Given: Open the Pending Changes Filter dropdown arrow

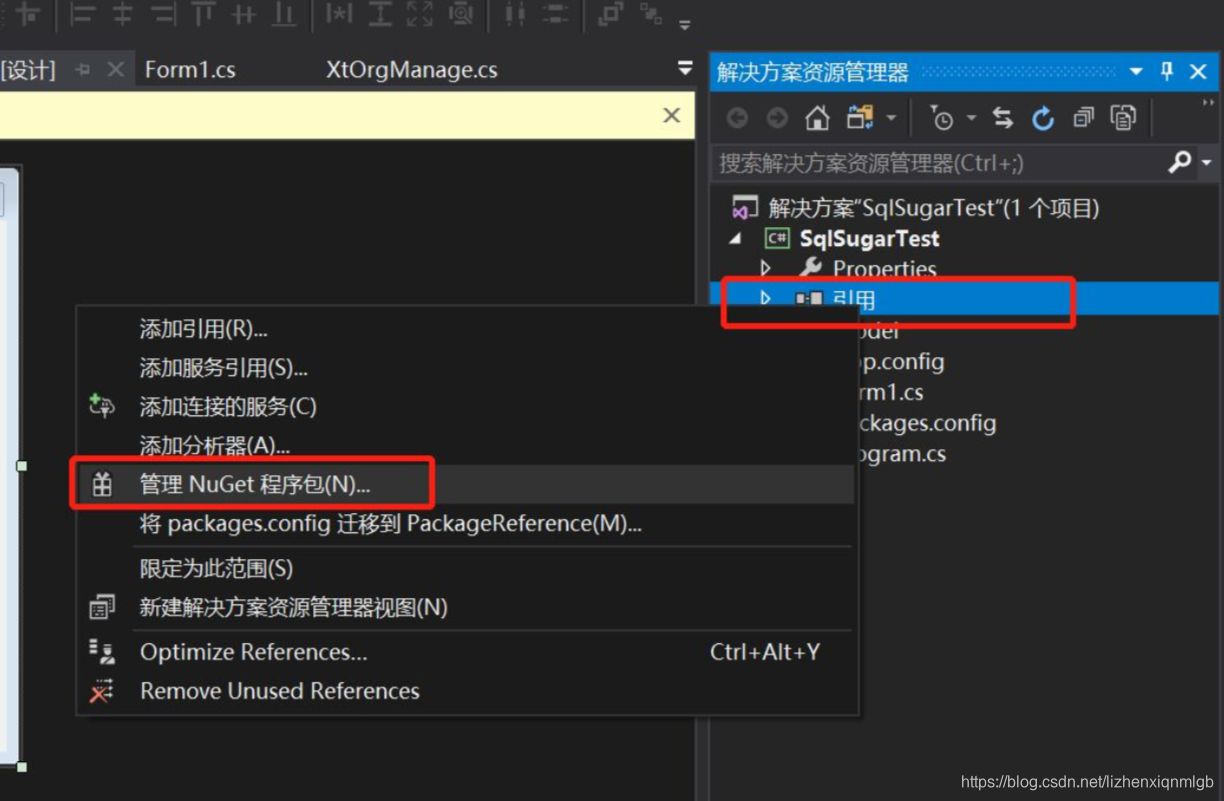Looking at the screenshot, I should pos(970,119).
